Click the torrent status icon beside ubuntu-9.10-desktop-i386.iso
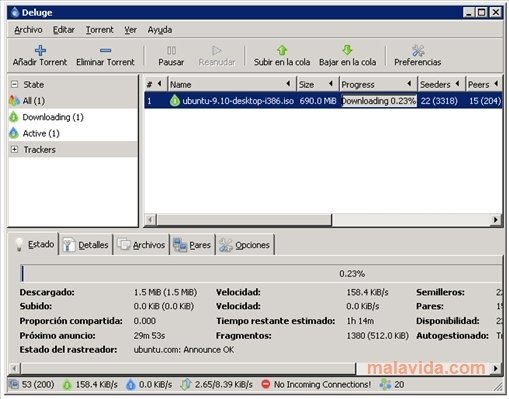This screenshot has height=399, width=509. (175, 100)
